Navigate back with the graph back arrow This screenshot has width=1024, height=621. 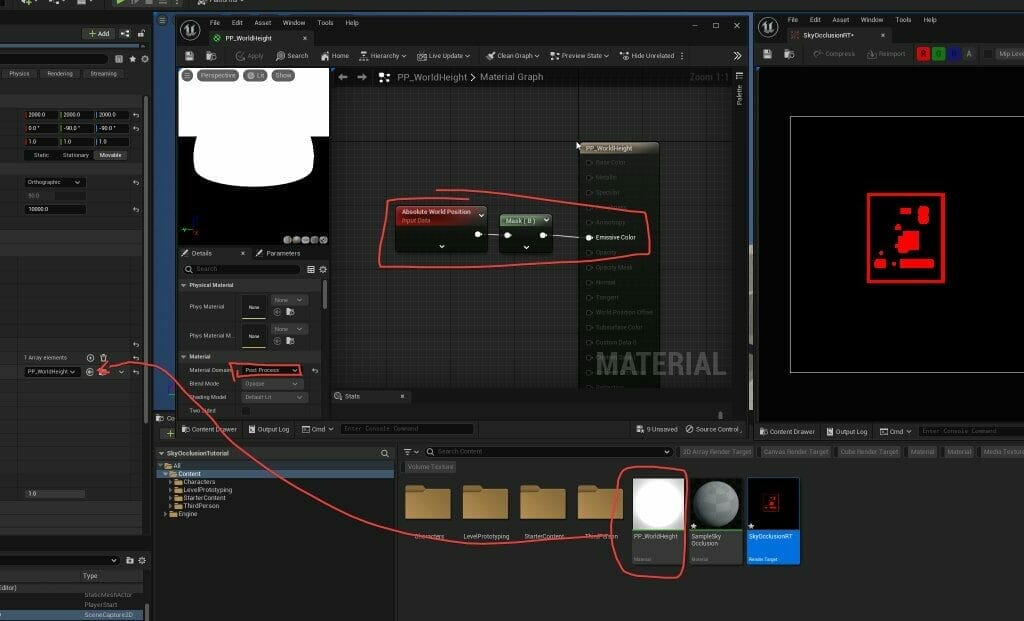coord(343,77)
